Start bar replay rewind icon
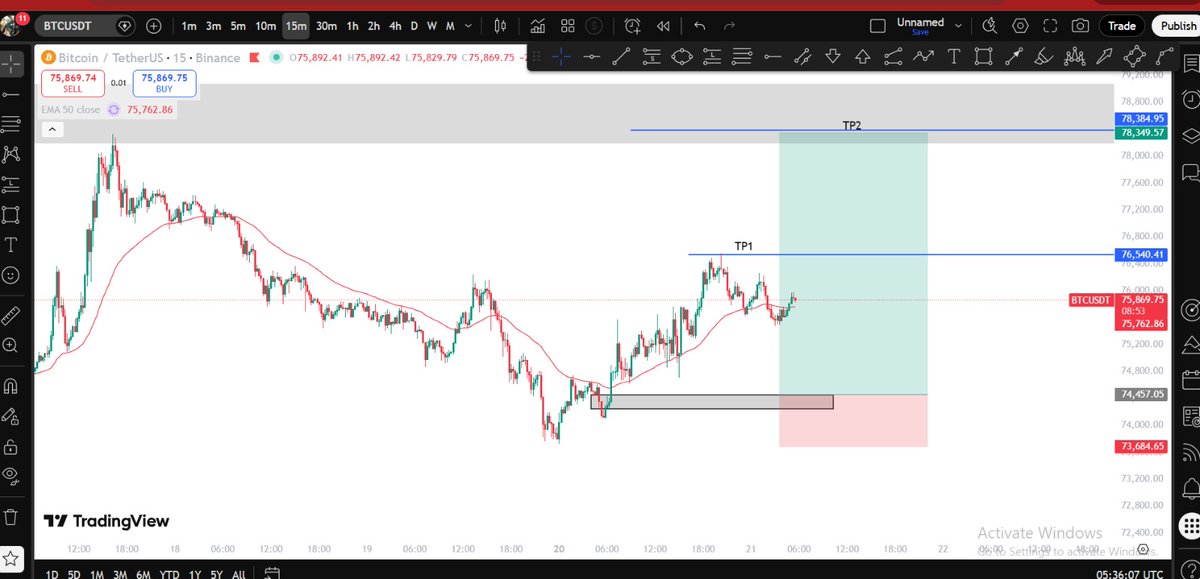 point(662,26)
